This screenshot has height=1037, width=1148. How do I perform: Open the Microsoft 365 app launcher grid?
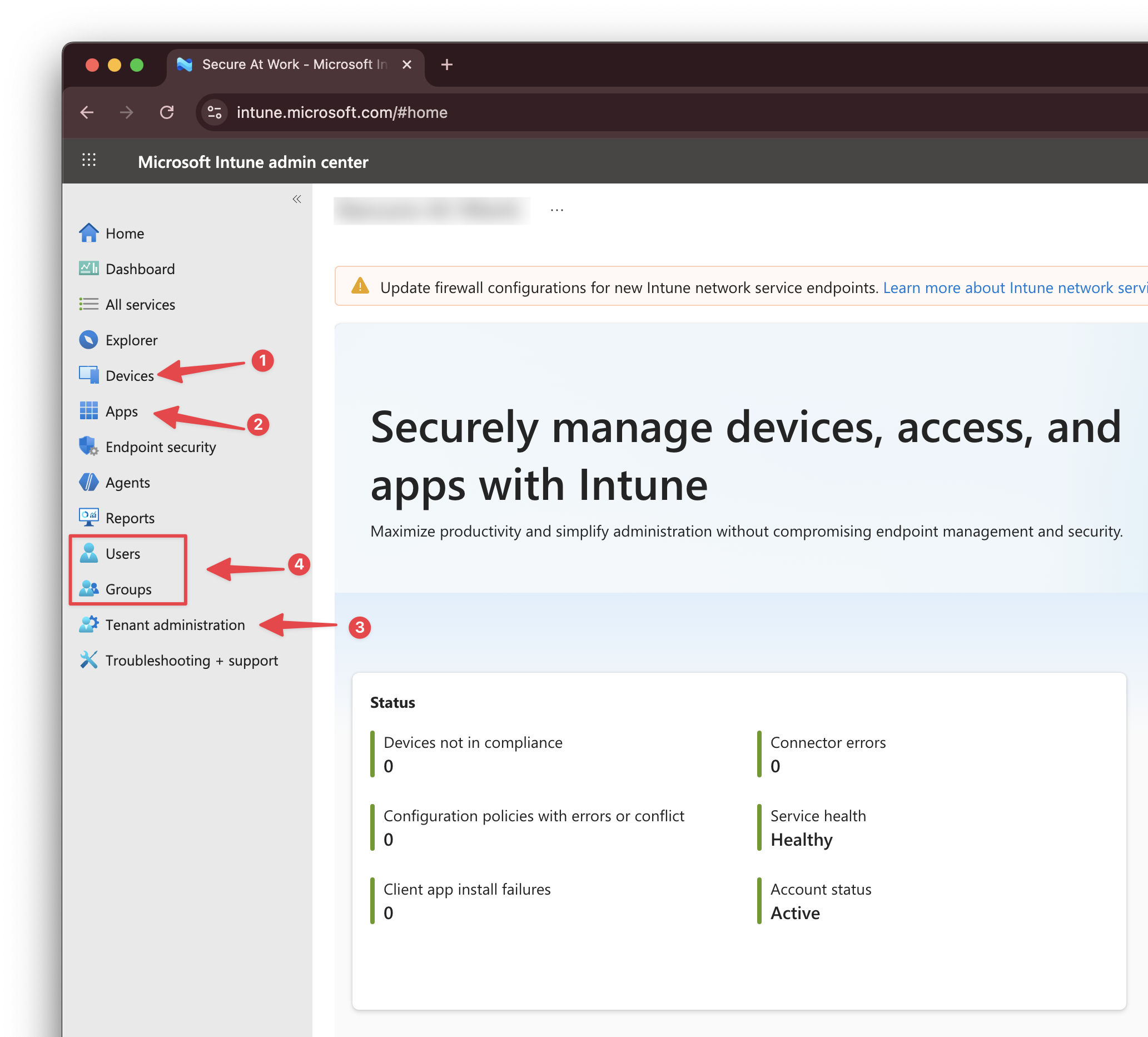[89, 161]
